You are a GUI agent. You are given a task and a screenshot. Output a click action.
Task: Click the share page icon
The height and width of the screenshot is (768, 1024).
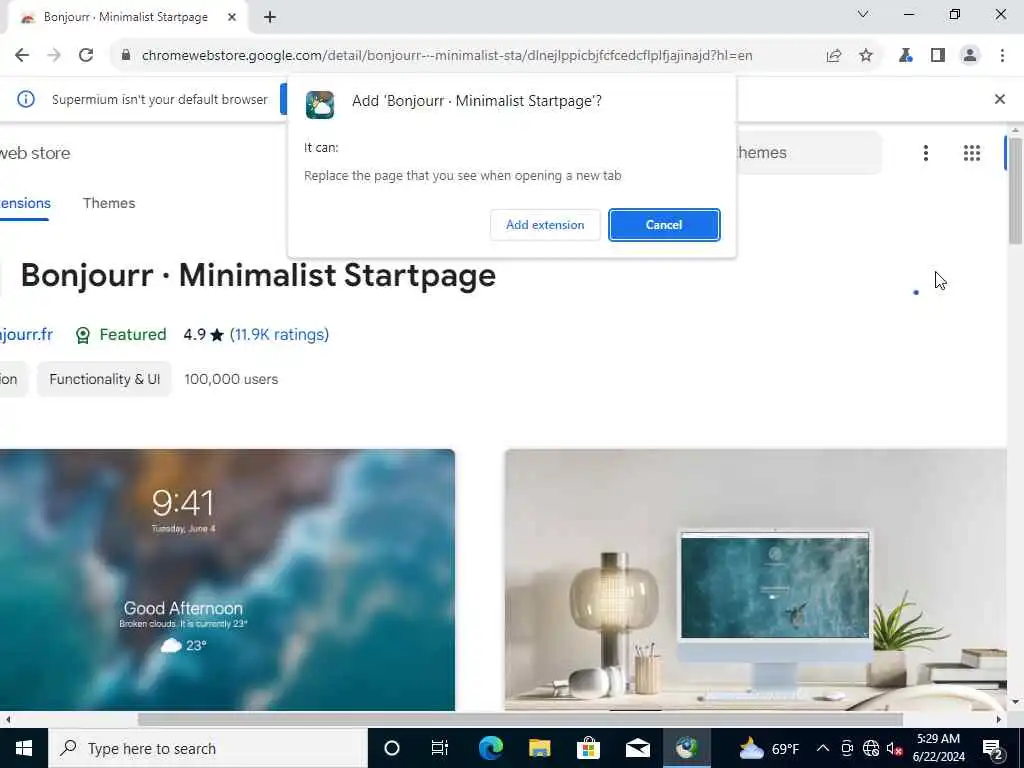pyautogui.click(x=834, y=56)
